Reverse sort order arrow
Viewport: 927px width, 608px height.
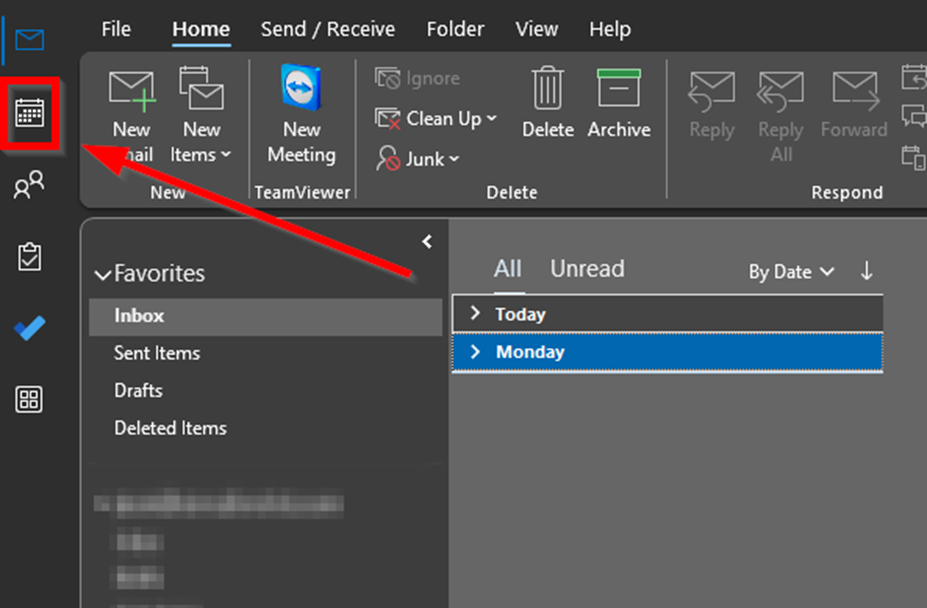[867, 271]
